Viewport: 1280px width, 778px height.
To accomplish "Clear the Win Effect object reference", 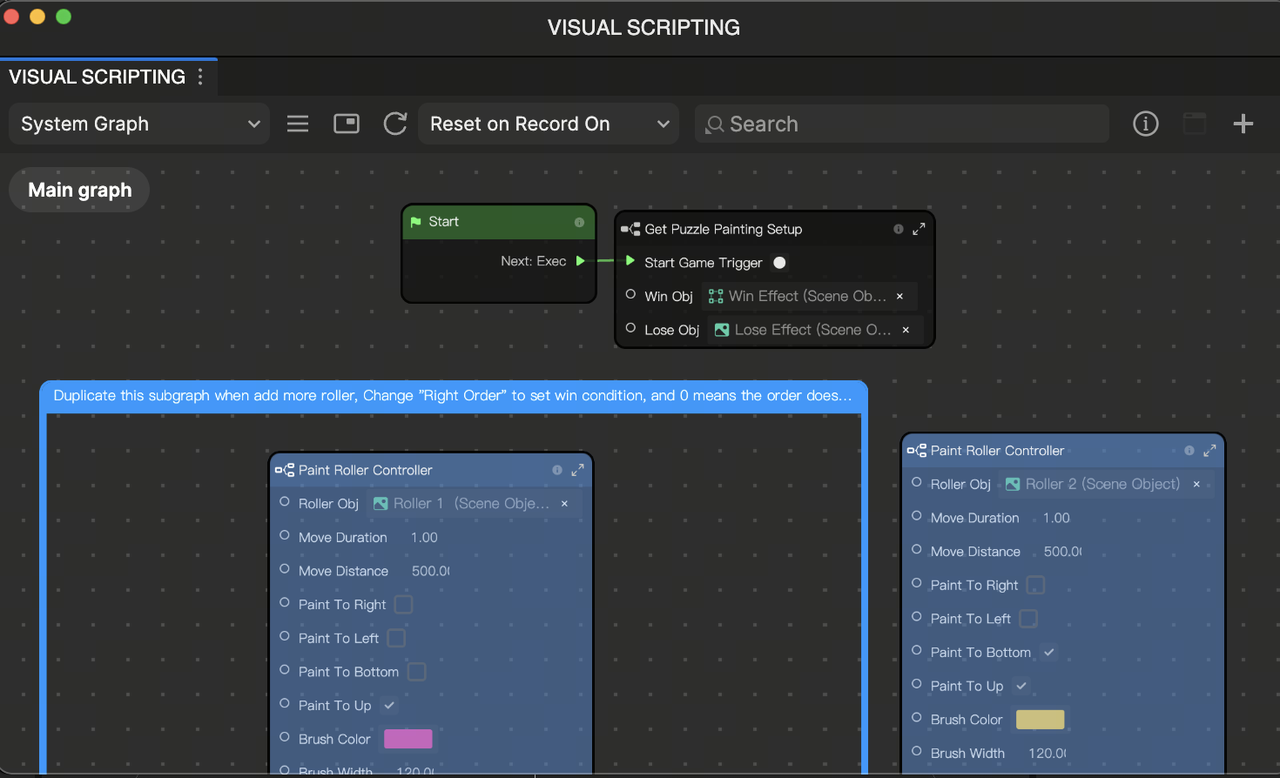I will click(x=900, y=296).
